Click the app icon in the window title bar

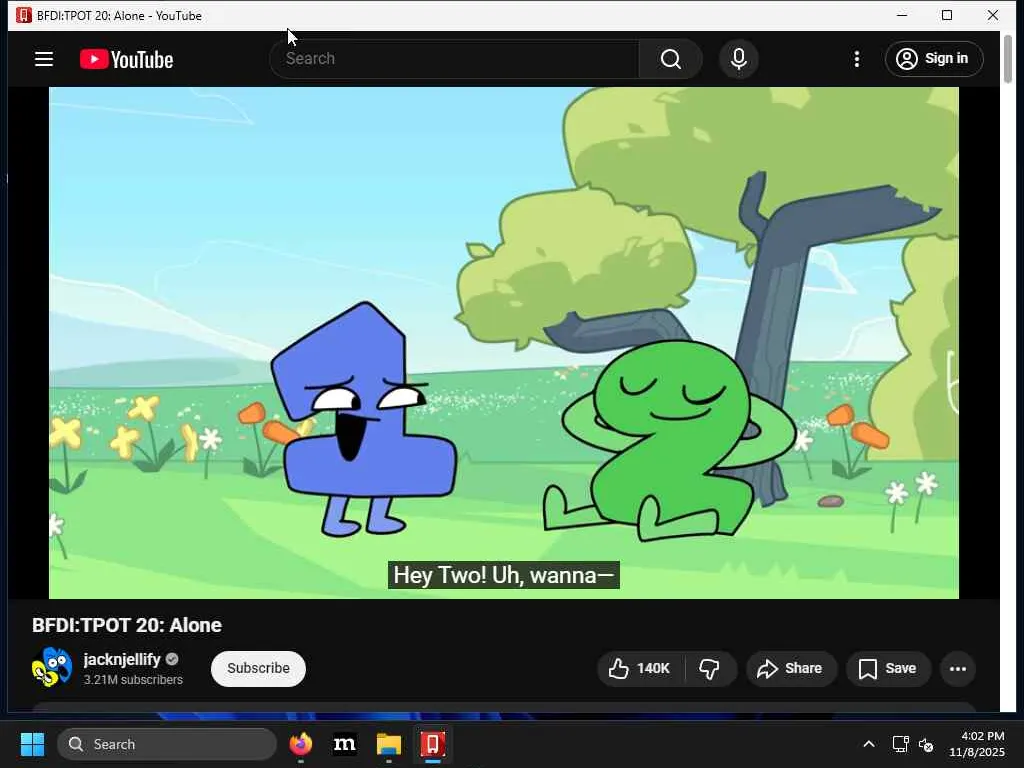pos(24,15)
